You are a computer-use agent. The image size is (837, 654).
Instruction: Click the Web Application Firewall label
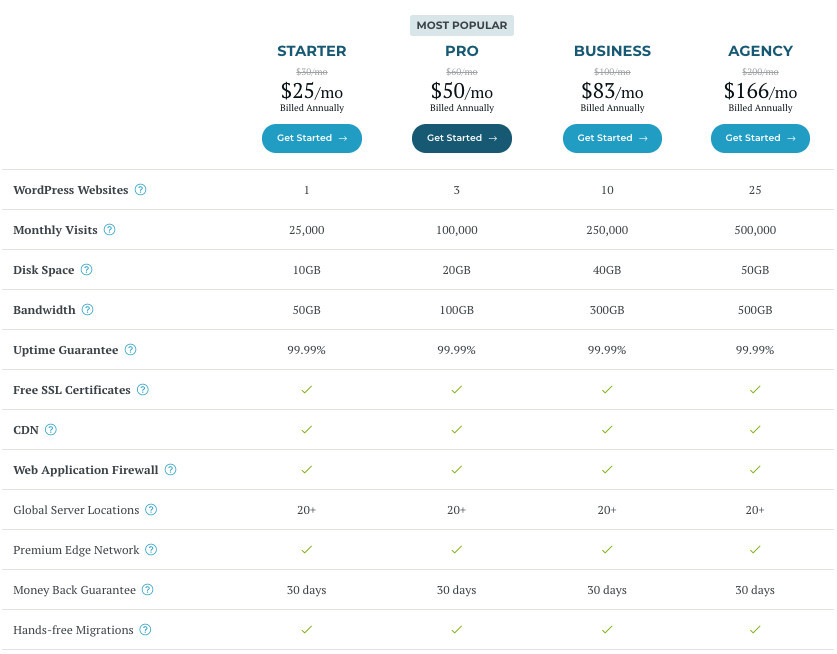tap(86, 470)
